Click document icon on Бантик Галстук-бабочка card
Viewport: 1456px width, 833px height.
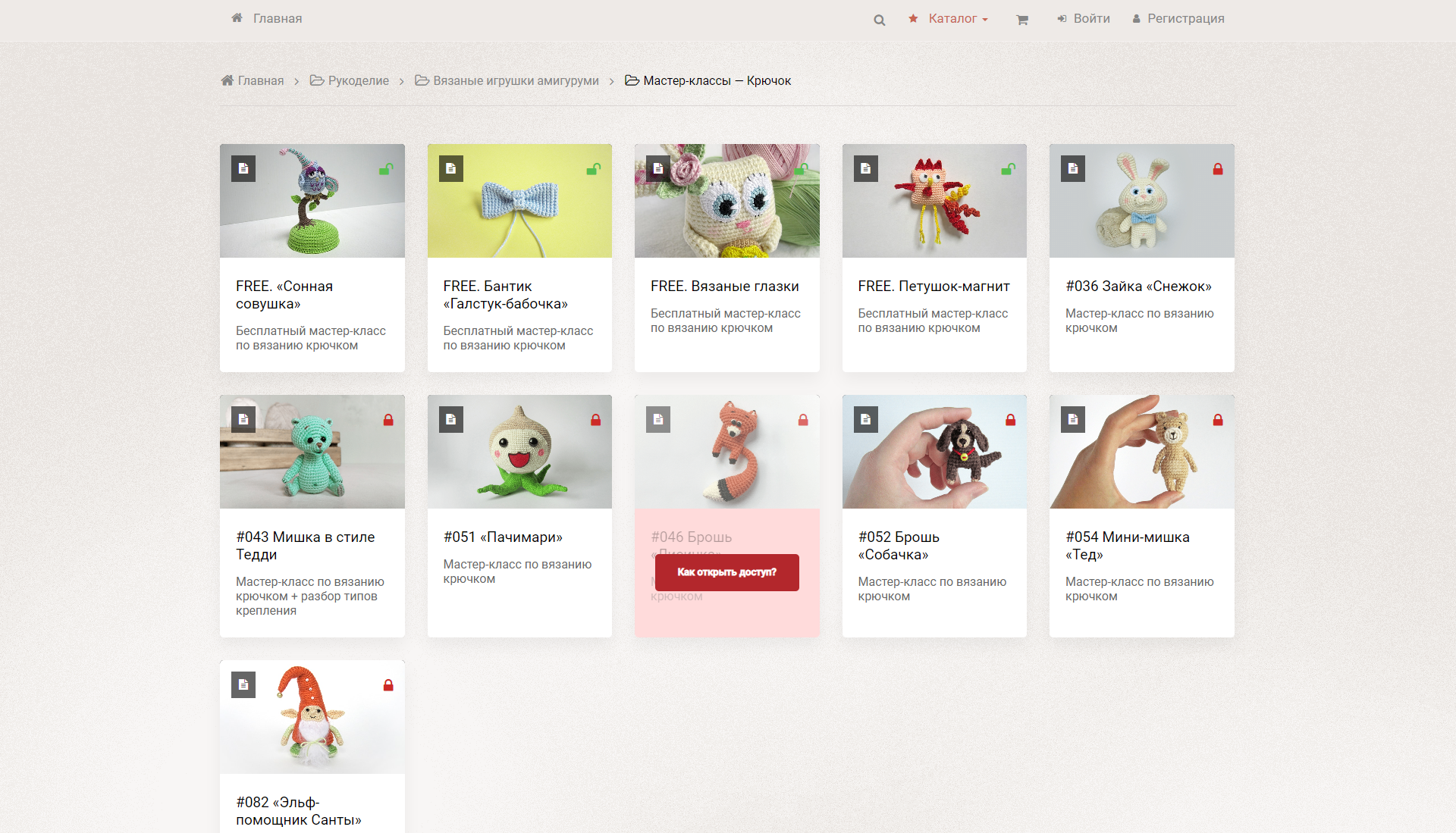(451, 169)
